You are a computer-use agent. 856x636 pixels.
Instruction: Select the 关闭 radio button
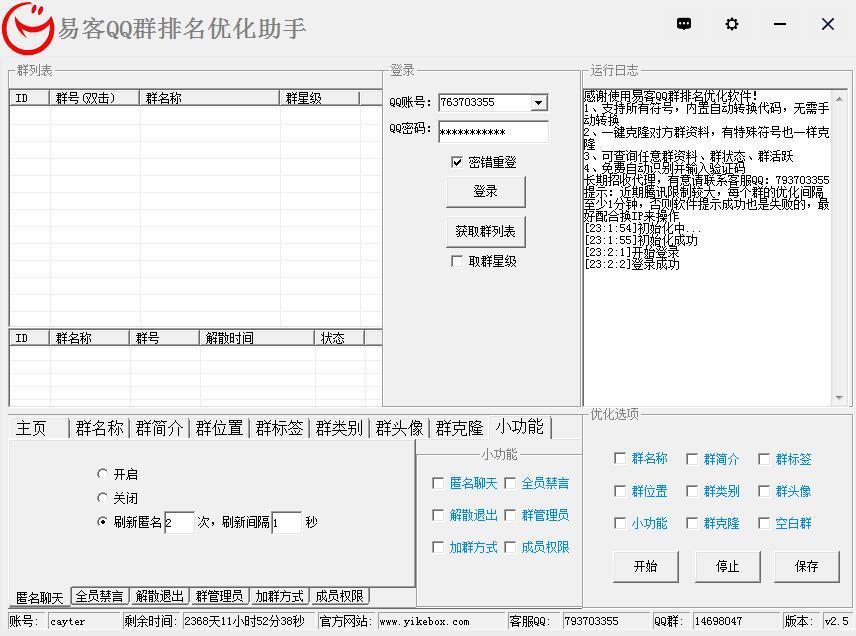102,498
